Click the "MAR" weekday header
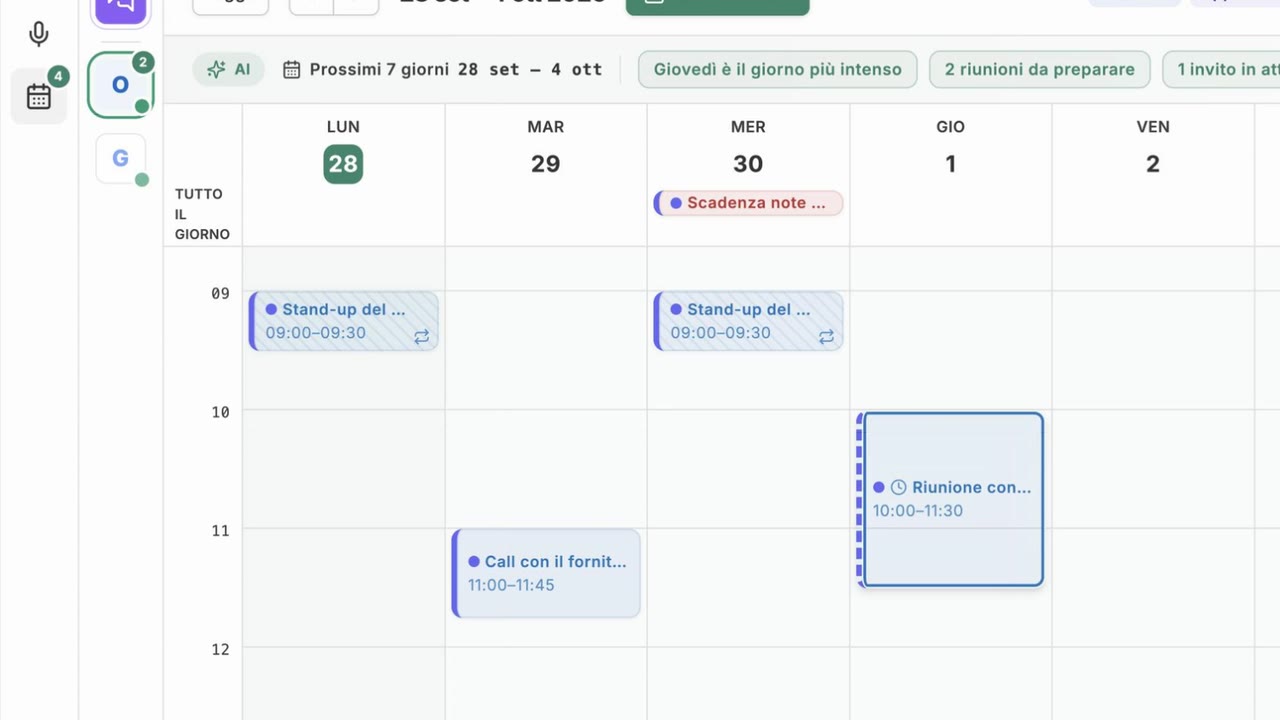 [x=546, y=127]
